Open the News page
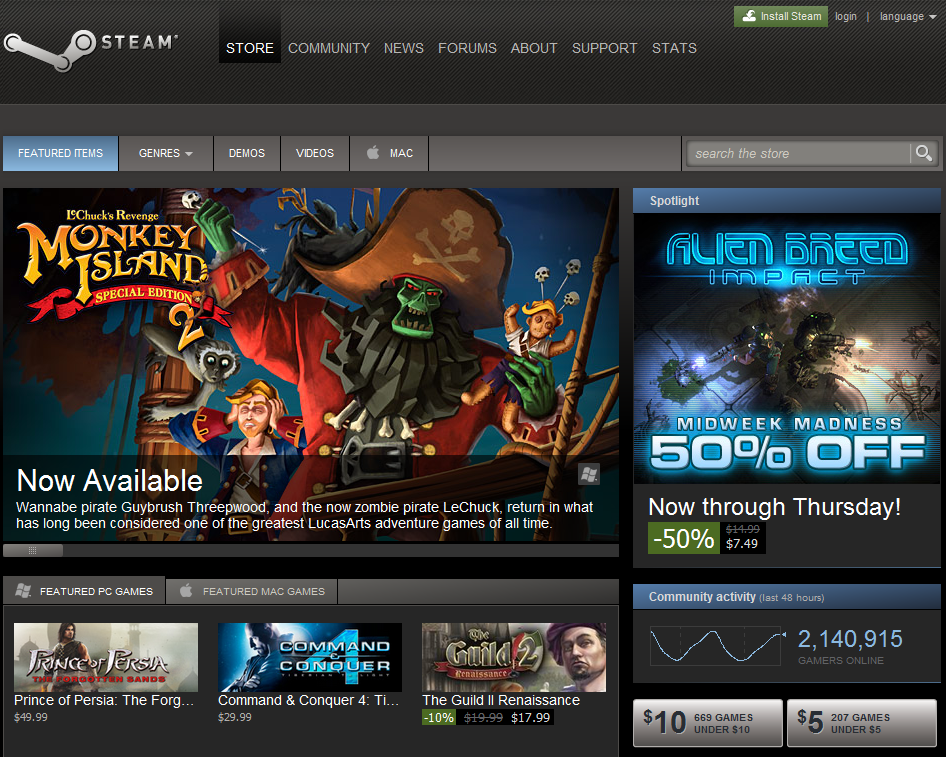The height and width of the screenshot is (757, 946). click(404, 48)
